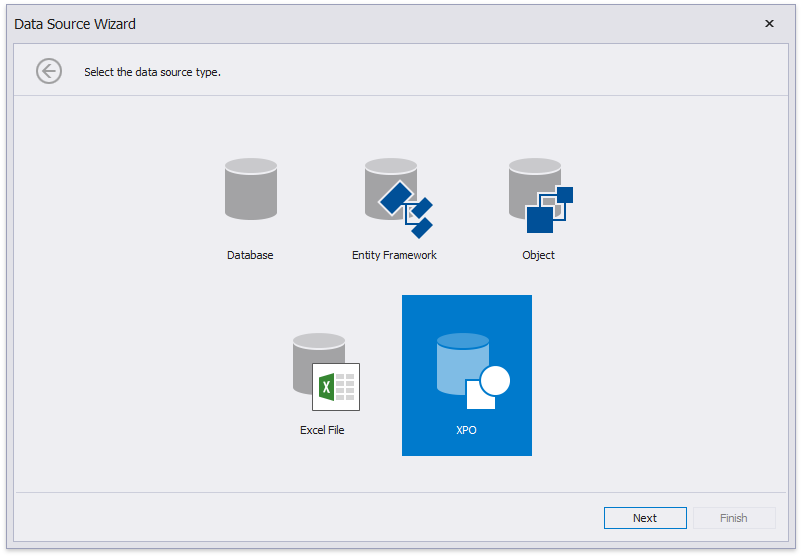Close the Data Source Wizard dialog
The image size is (802, 557).
[x=769, y=24]
